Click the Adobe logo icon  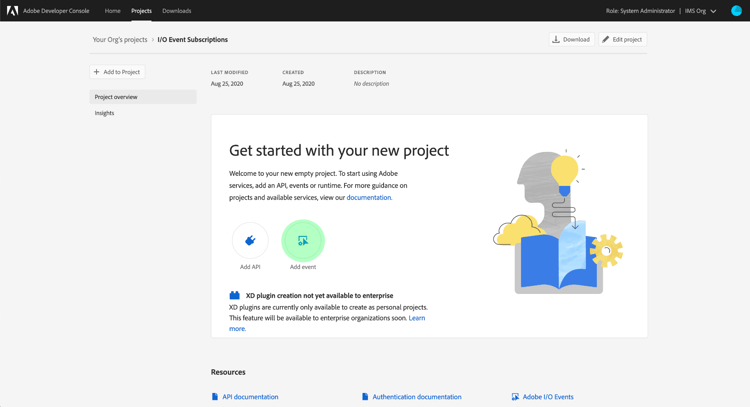click(12, 11)
